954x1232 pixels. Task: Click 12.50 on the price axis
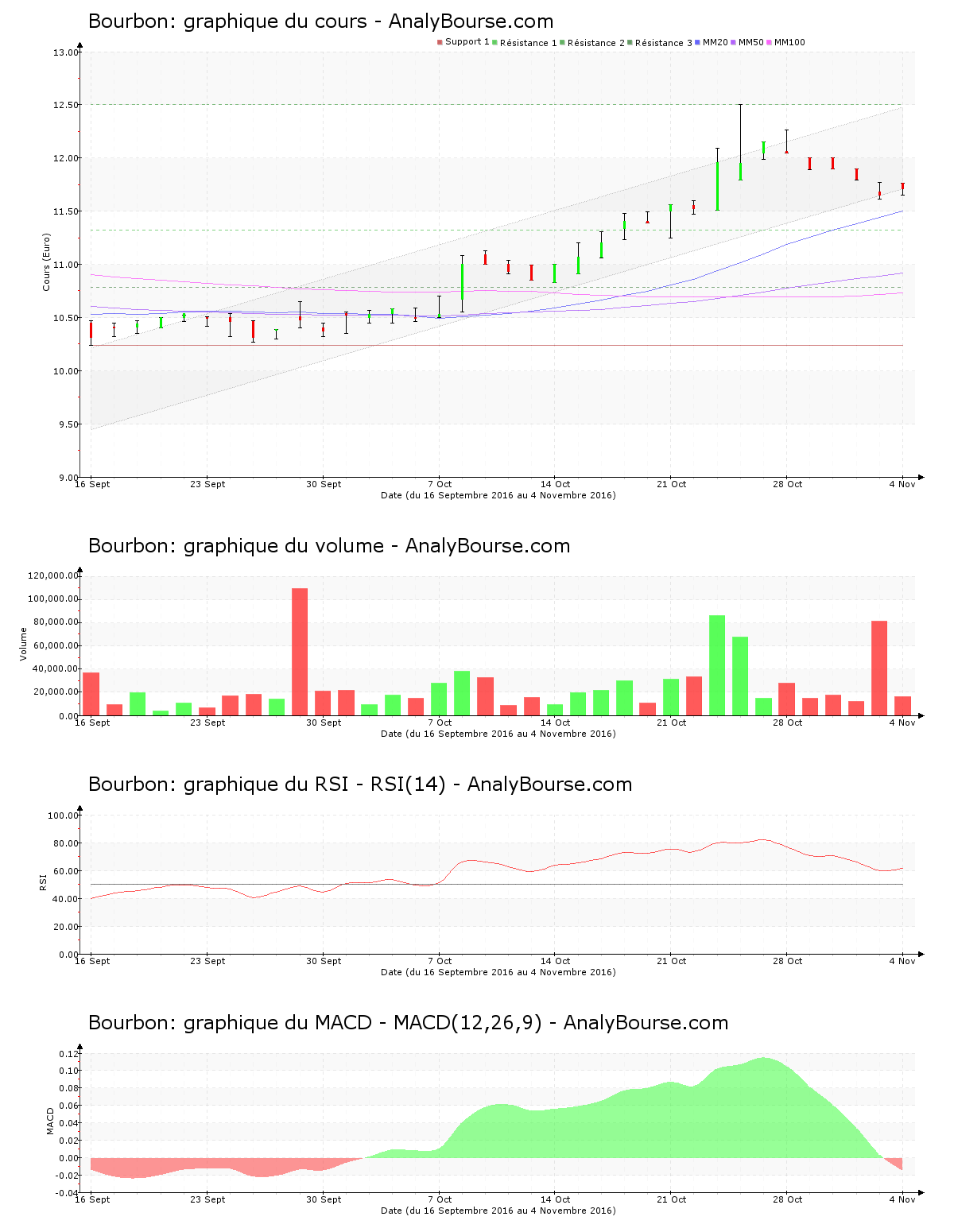65,105
